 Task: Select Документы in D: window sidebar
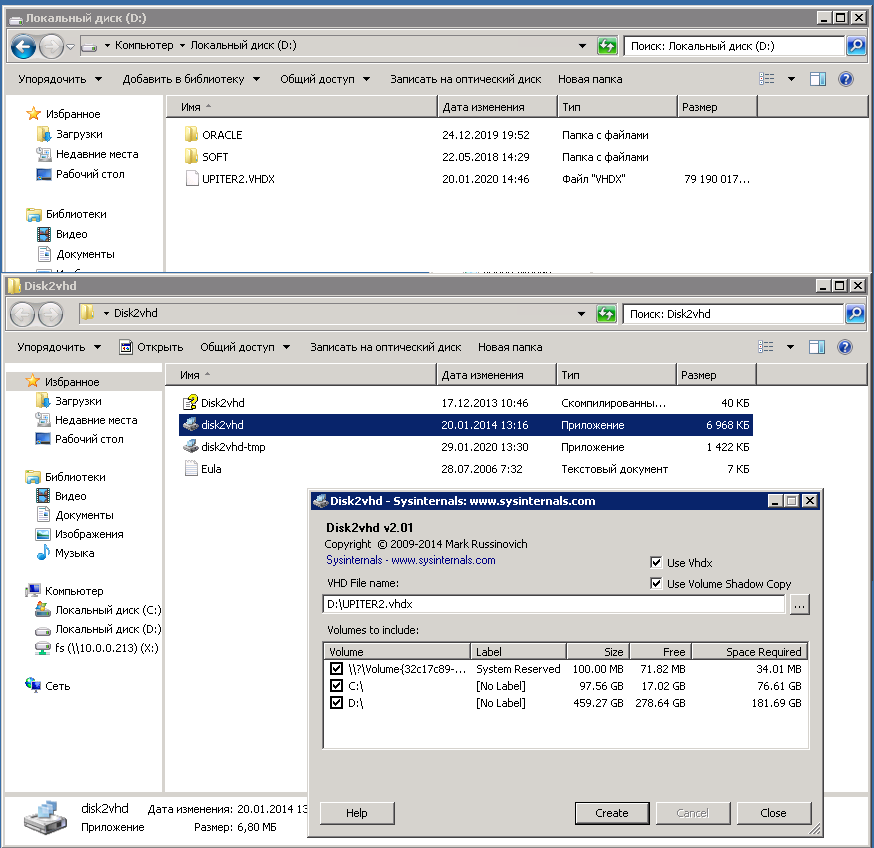pyautogui.click(x=76, y=254)
